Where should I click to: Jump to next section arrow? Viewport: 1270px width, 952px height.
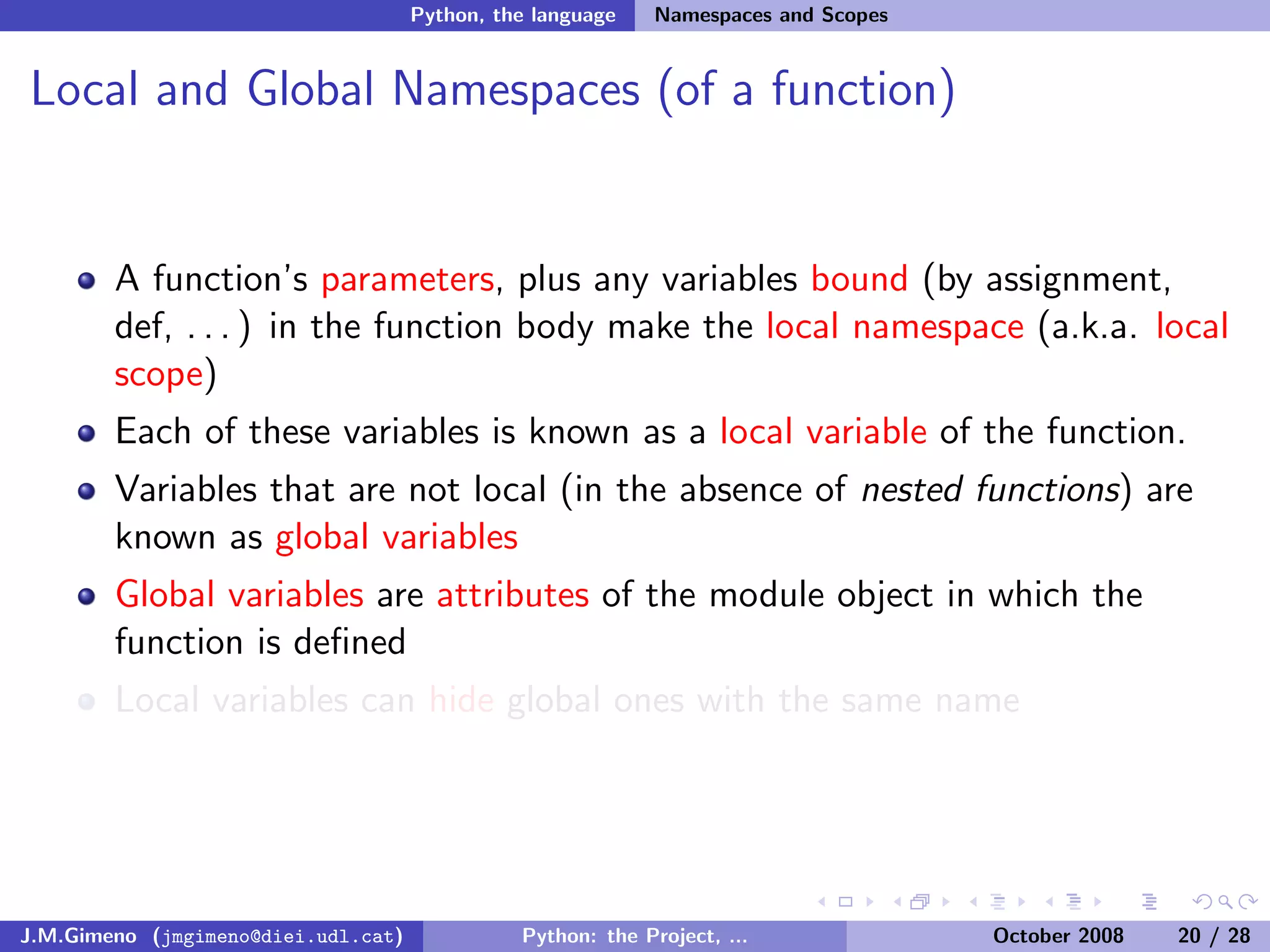pos(1098,902)
